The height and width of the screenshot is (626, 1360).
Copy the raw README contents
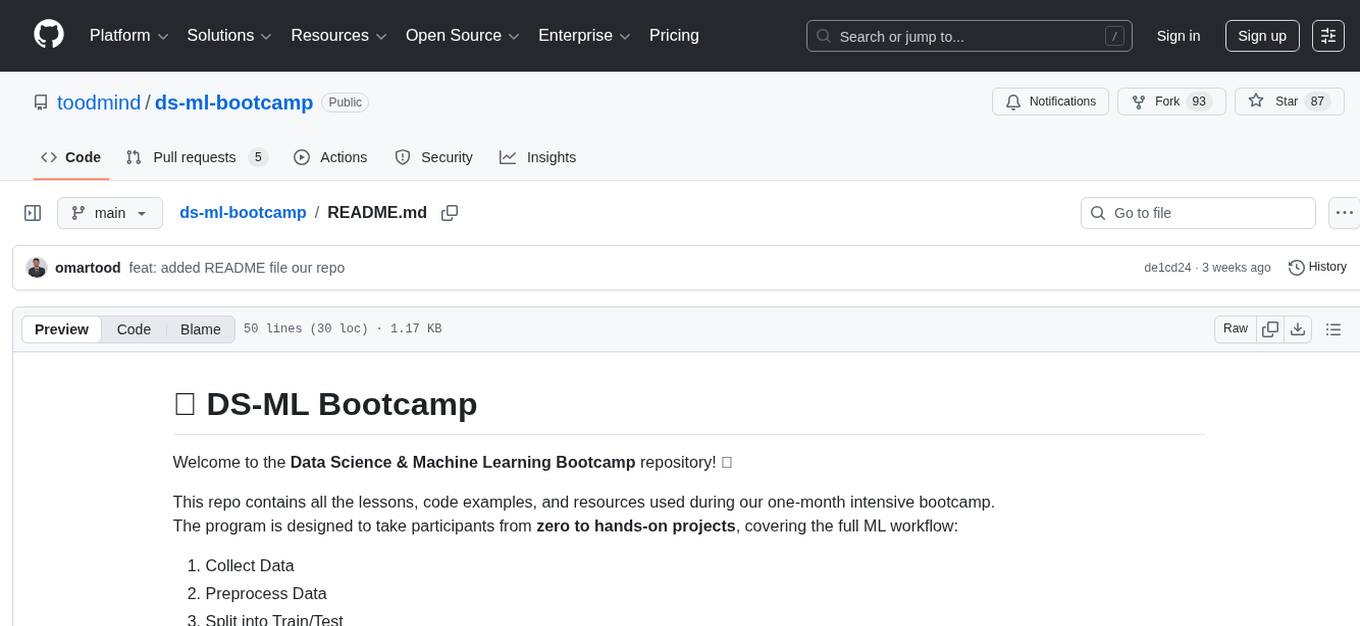click(1270, 328)
